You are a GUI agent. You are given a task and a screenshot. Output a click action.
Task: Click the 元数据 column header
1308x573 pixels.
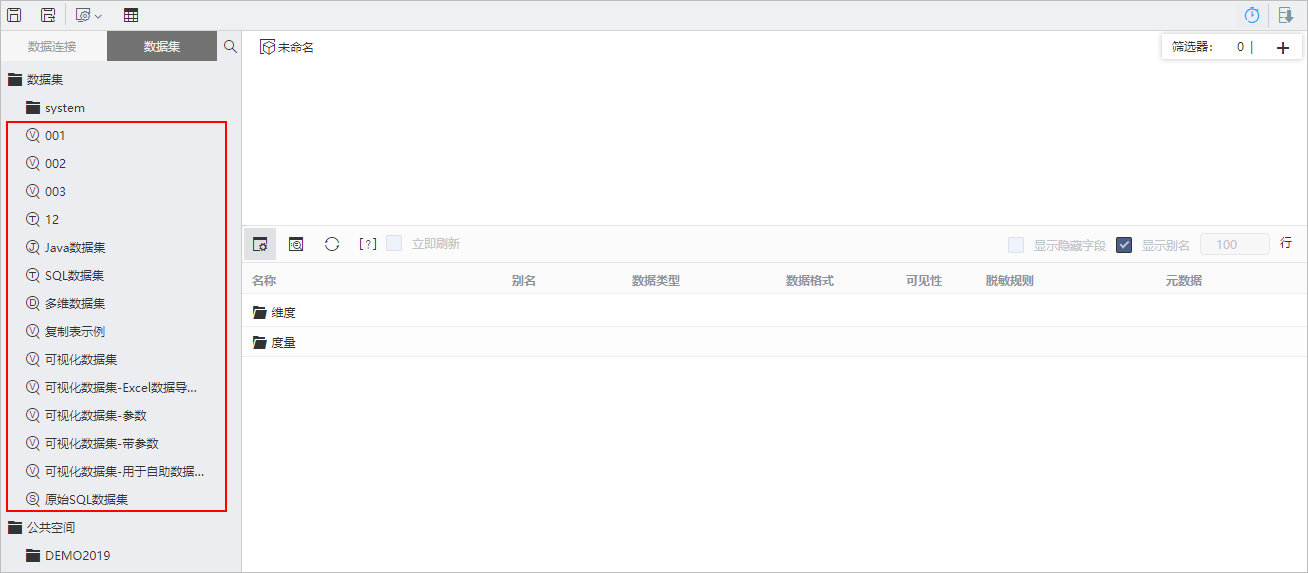click(1184, 281)
